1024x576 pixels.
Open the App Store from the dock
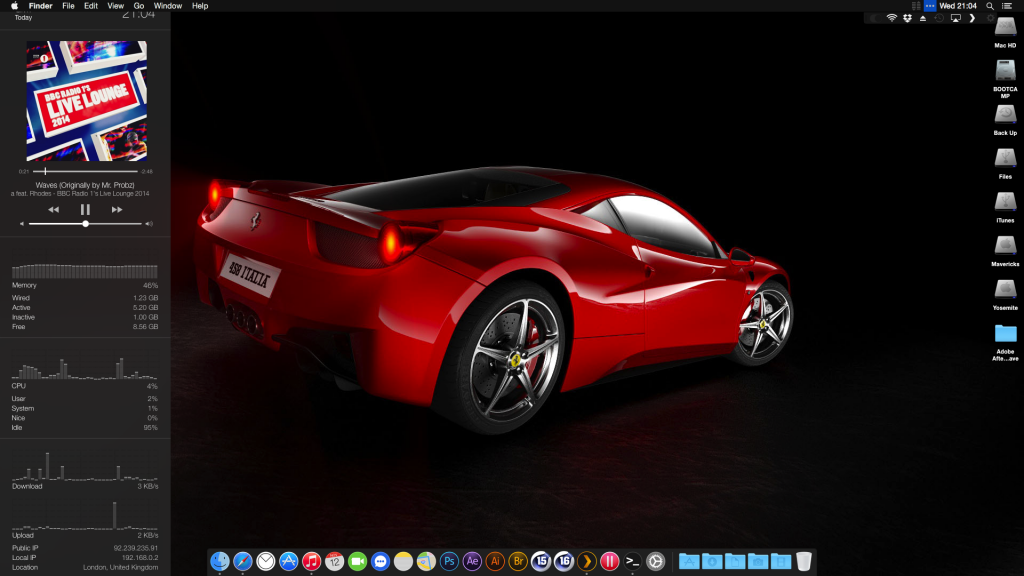(289, 562)
